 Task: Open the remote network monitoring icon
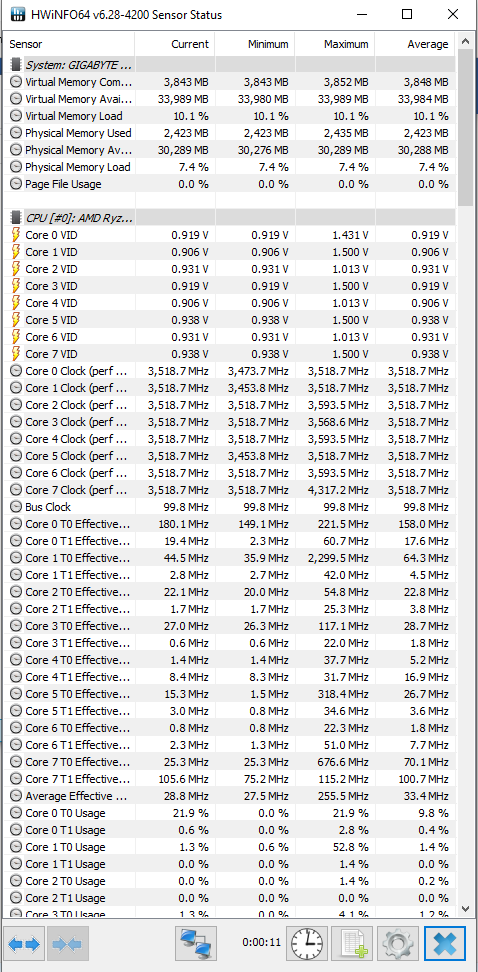pyautogui.click(x=196, y=944)
